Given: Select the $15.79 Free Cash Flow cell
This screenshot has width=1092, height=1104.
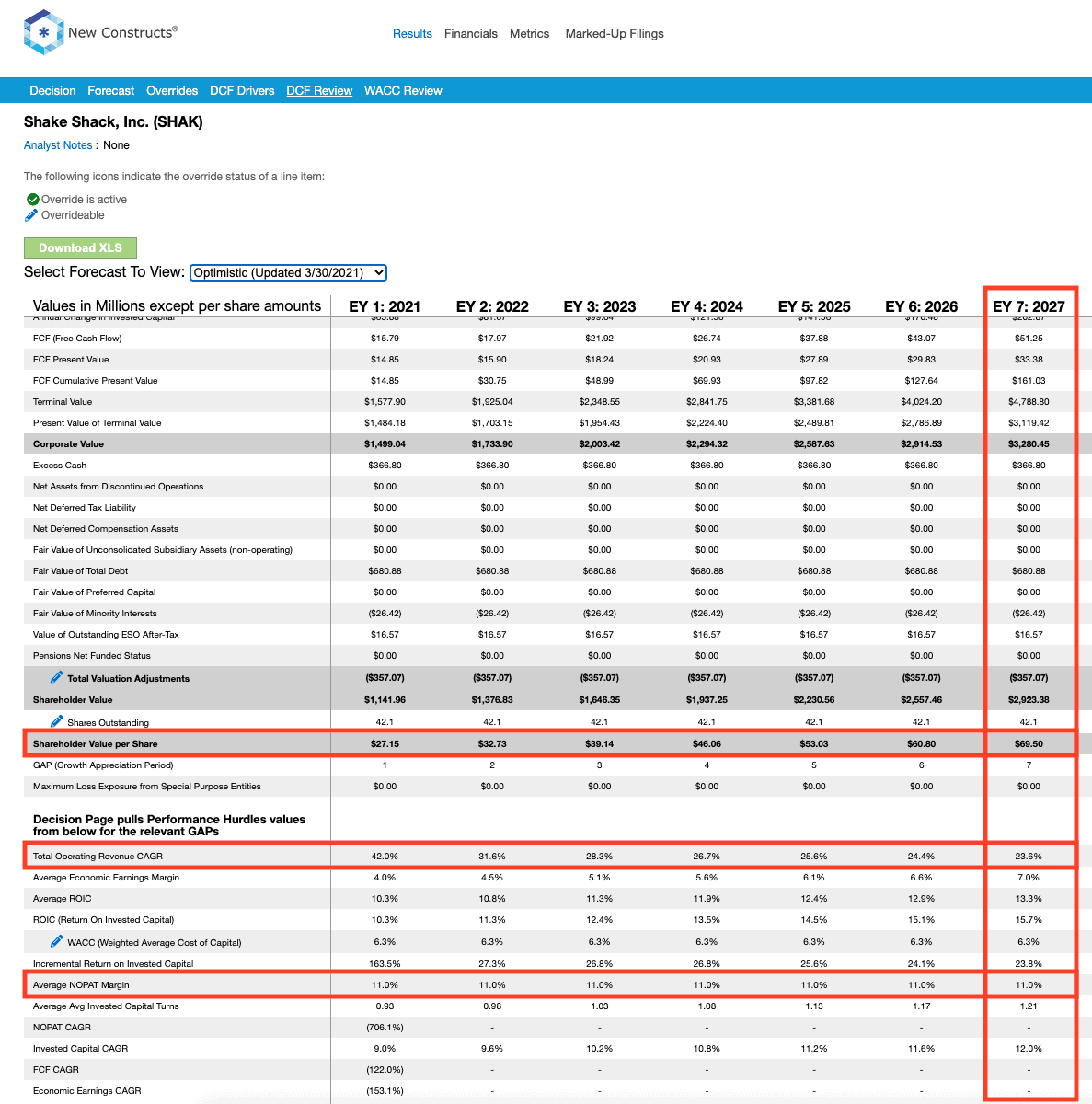Looking at the screenshot, I should tap(385, 339).
